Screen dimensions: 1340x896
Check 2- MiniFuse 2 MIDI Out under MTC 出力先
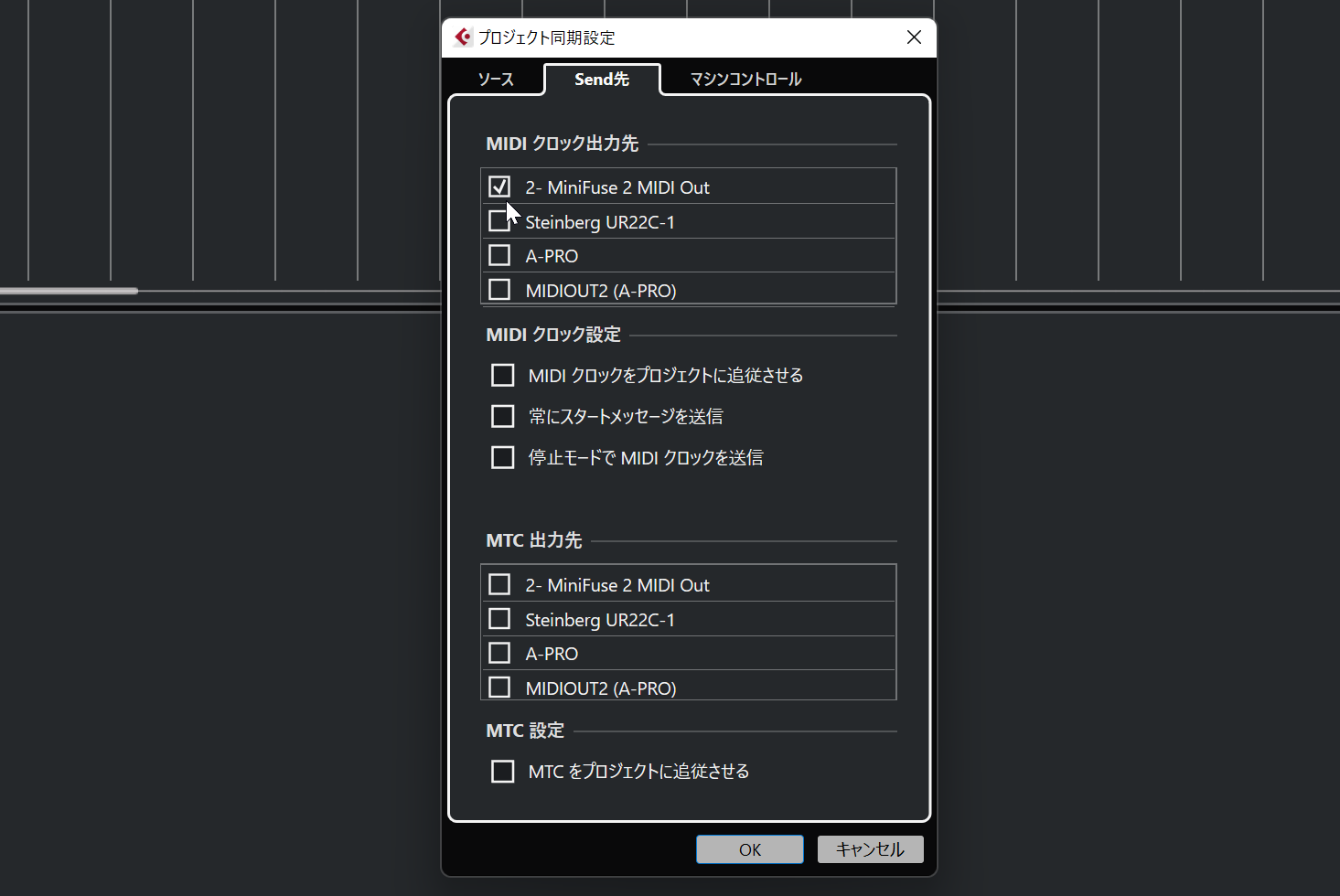(499, 584)
